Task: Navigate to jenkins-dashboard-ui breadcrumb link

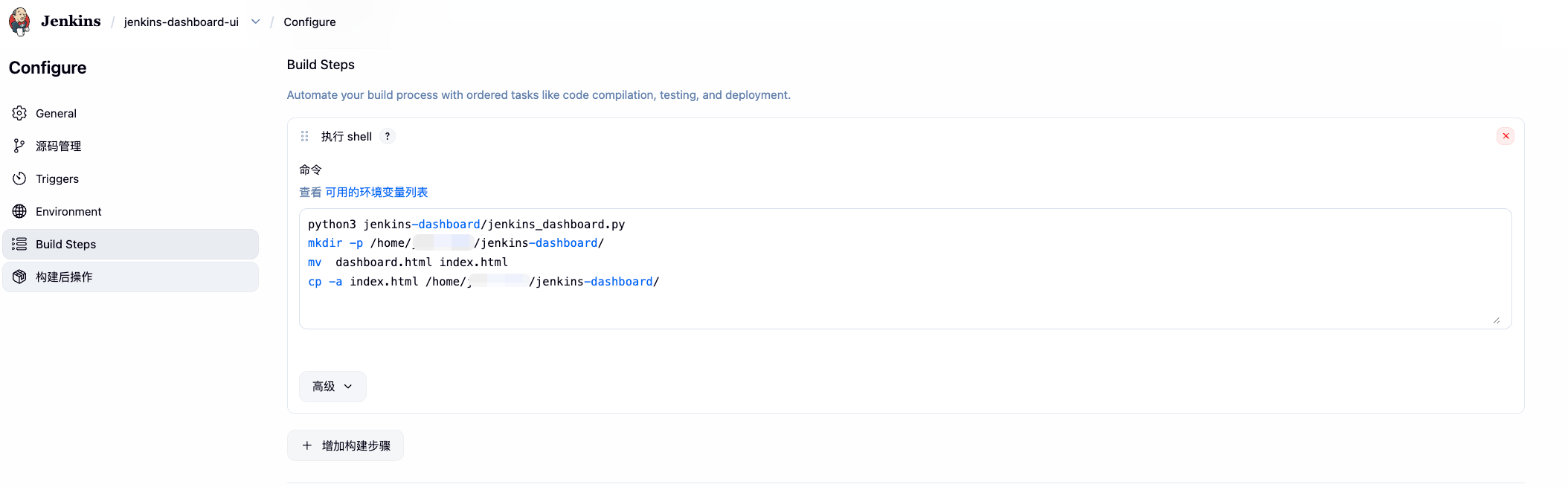Action: pos(181,22)
